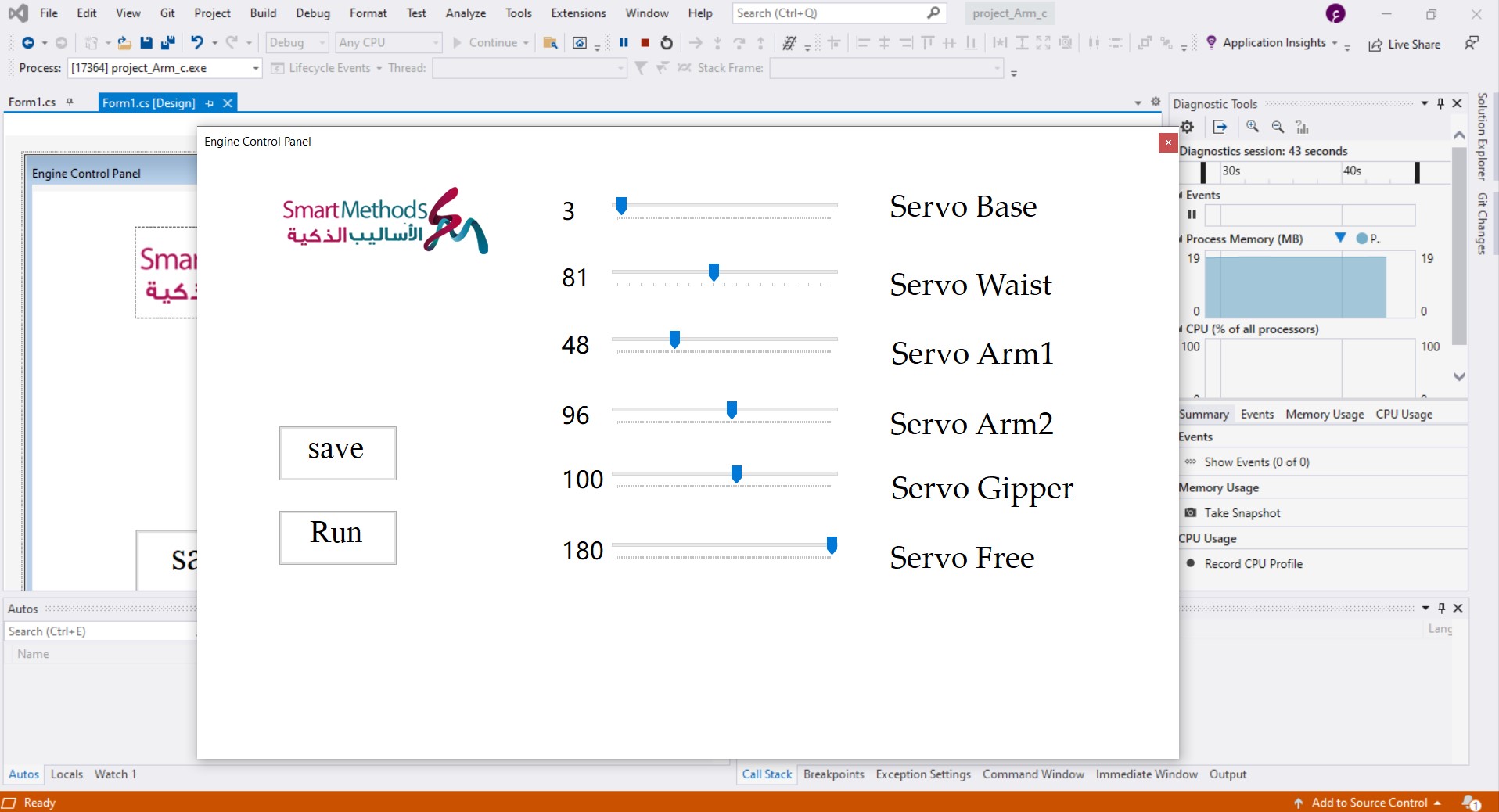Open the File menu
This screenshot has height=812, width=1499.
[x=49, y=13]
